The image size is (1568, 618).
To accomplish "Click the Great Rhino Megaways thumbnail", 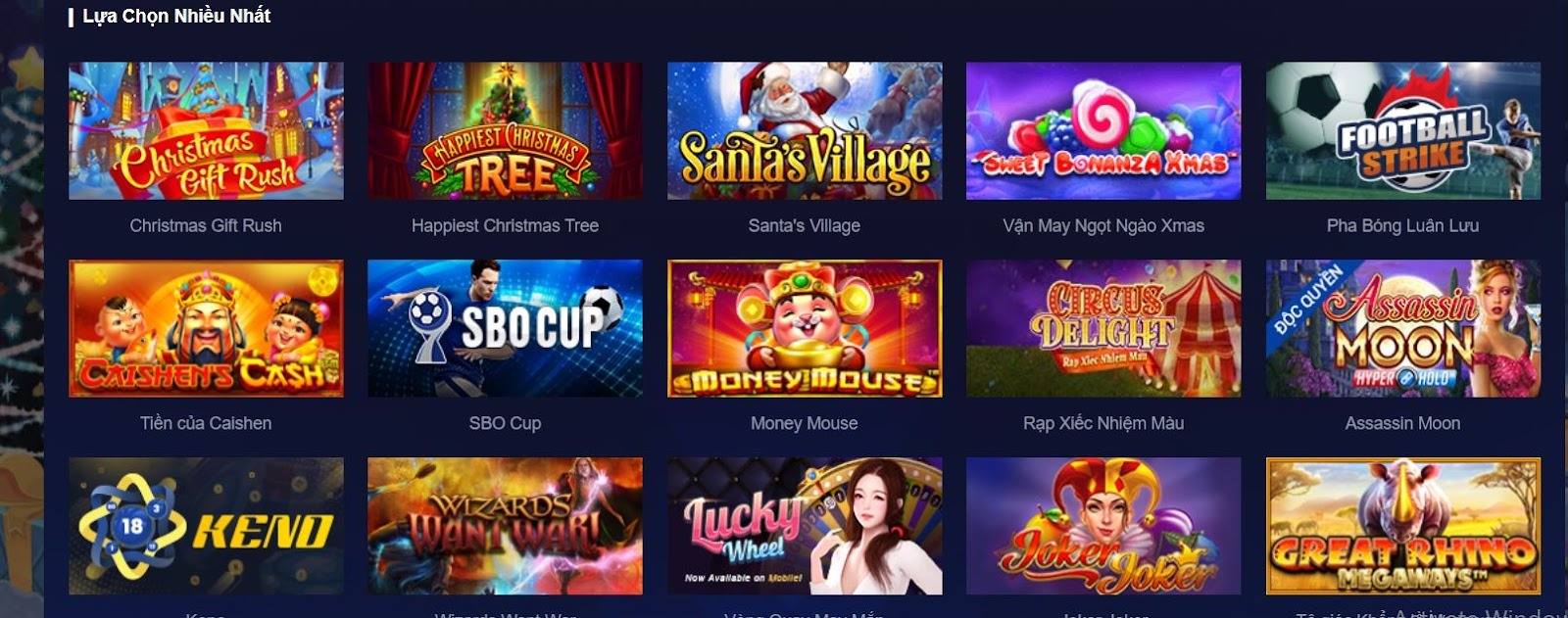I will [1403, 526].
